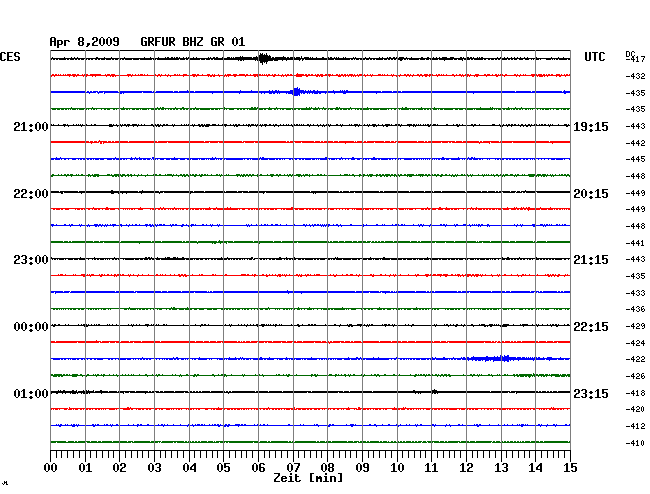The width and height of the screenshot is (650, 494).
Task: Click the "-449" value beside the 20:15 label
Action: [635, 193]
